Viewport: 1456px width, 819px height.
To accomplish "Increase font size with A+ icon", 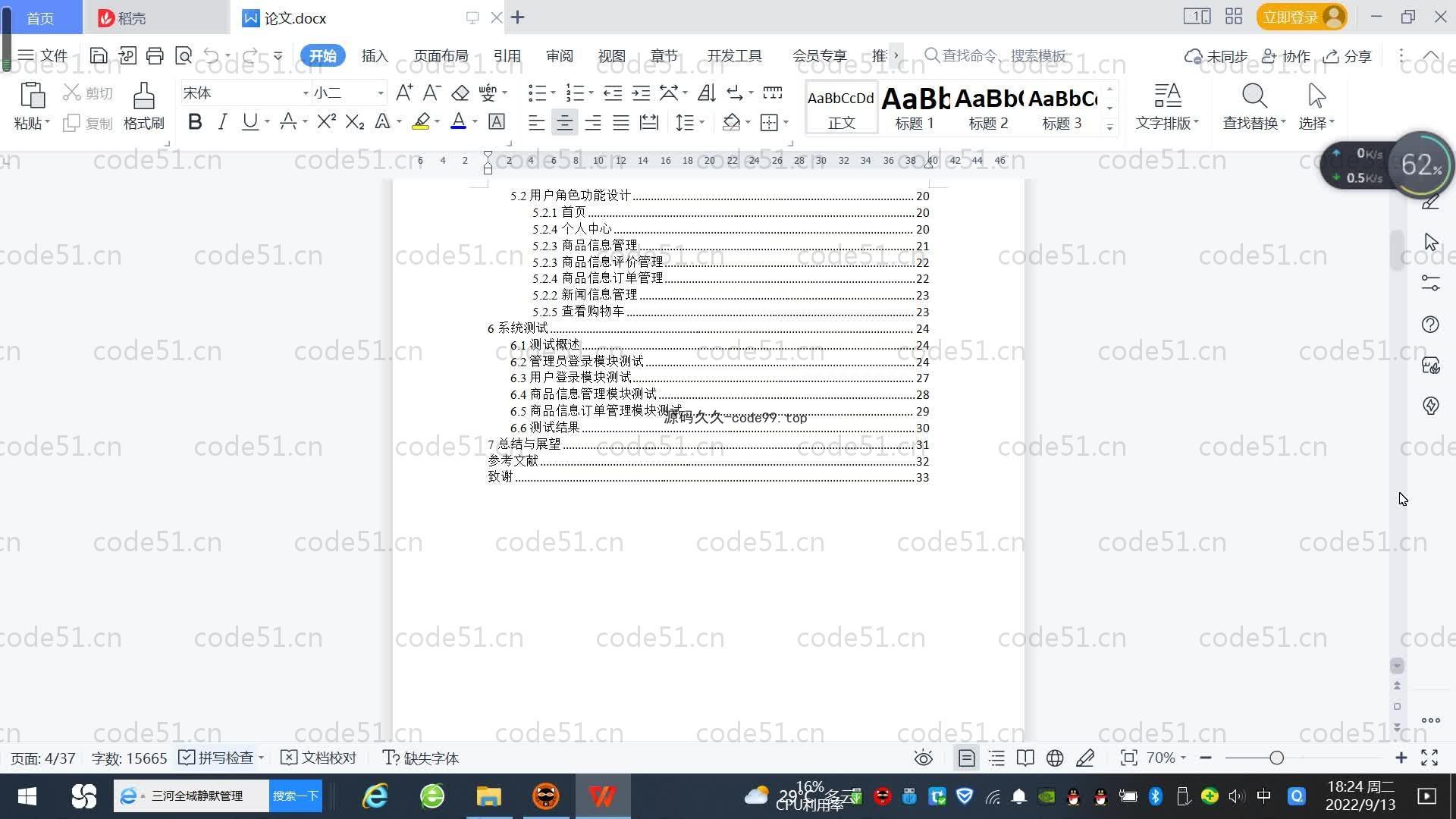I will (x=404, y=93).
